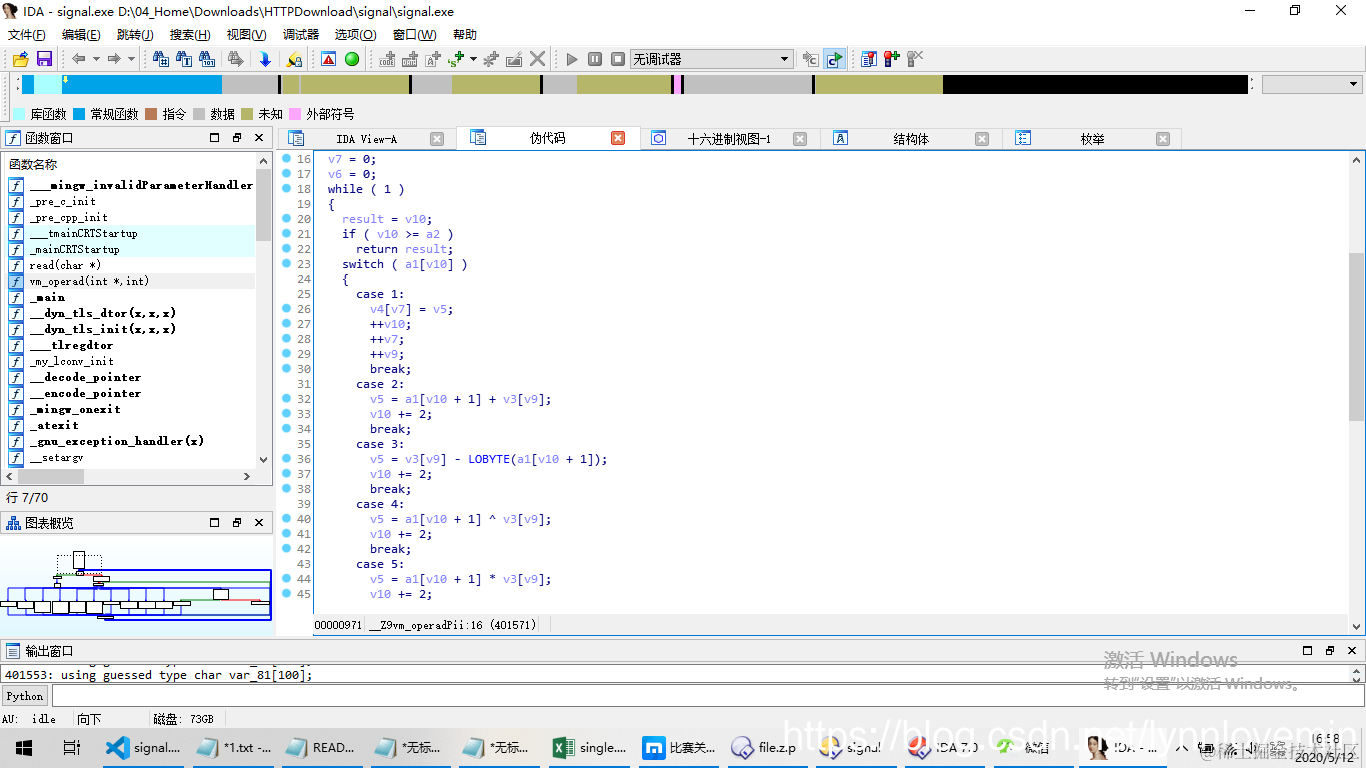The image size is (1366, 768).
Task: Click the Python command input field
Action: click(x=708, y=696)
